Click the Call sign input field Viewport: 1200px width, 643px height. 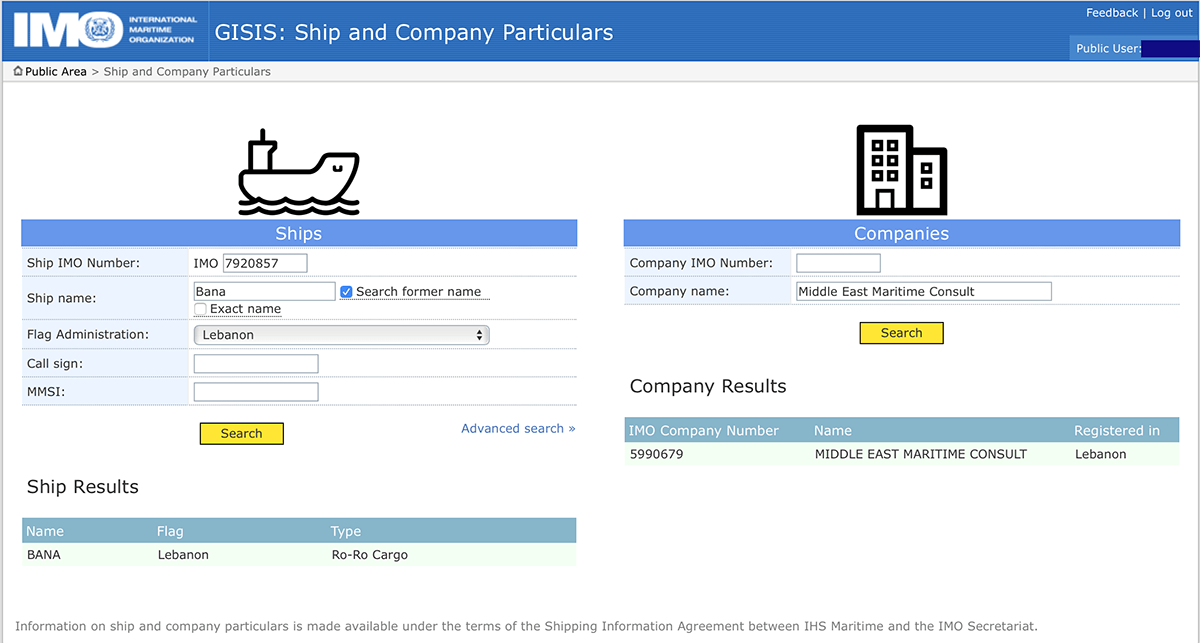coord(256,364)
